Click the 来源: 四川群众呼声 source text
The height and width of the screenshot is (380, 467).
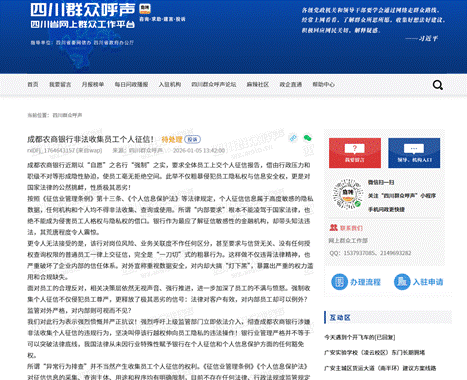coord(138,151)
